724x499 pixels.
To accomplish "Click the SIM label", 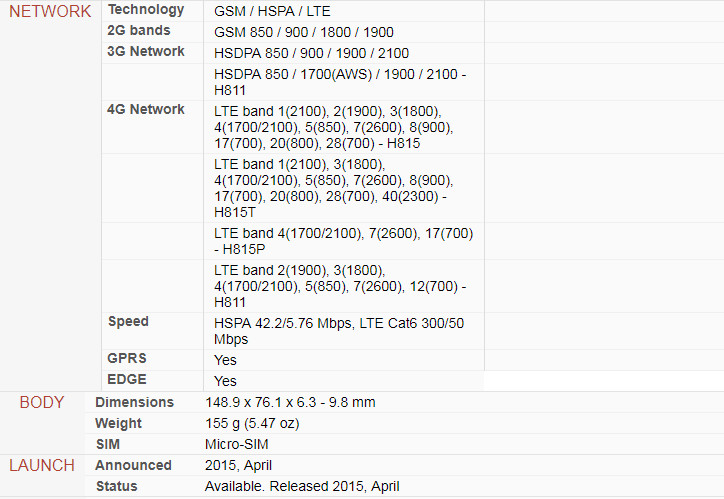I will click(x=108, y=444).
